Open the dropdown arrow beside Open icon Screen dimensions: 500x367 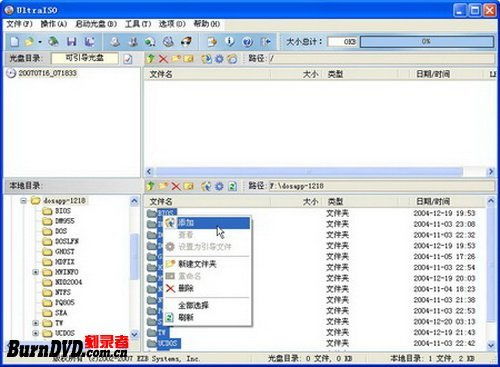40,42
